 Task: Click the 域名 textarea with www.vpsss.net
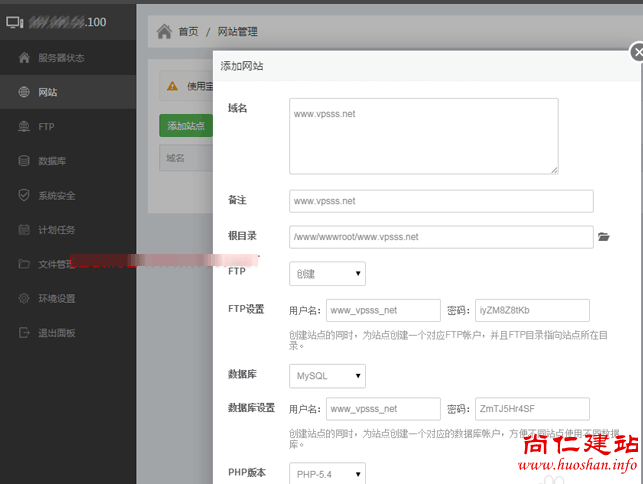point(423,136)
